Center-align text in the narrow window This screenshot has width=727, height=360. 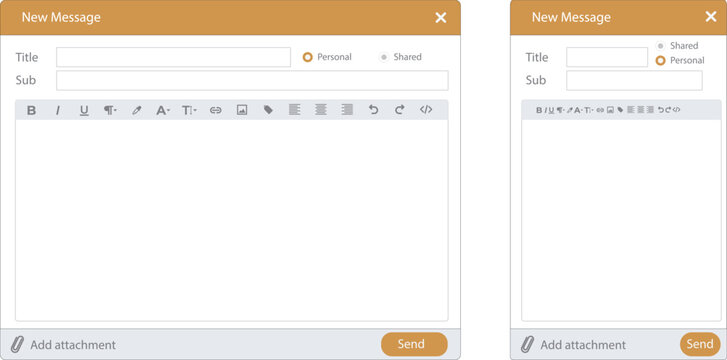pos(641,110)
